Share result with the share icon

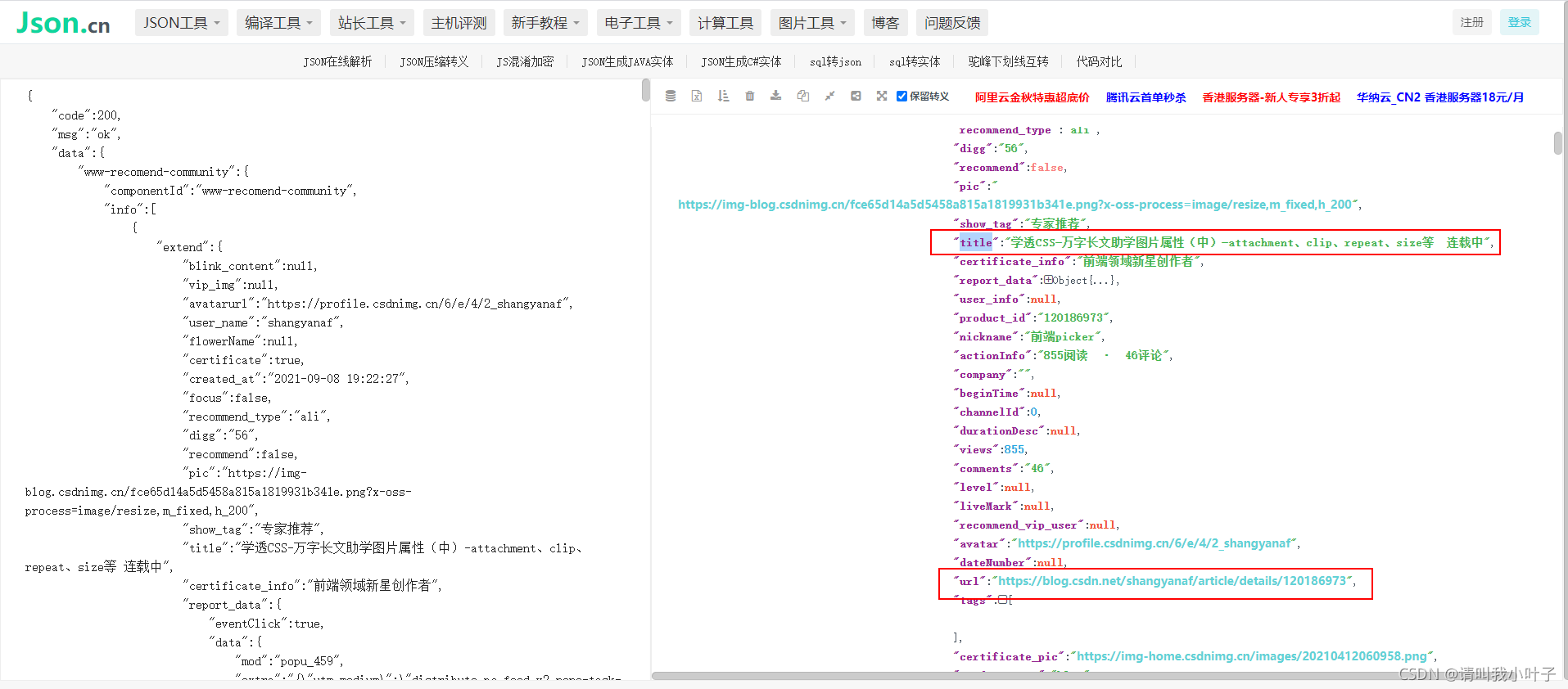pyautogui.click(x=856, y=96)
